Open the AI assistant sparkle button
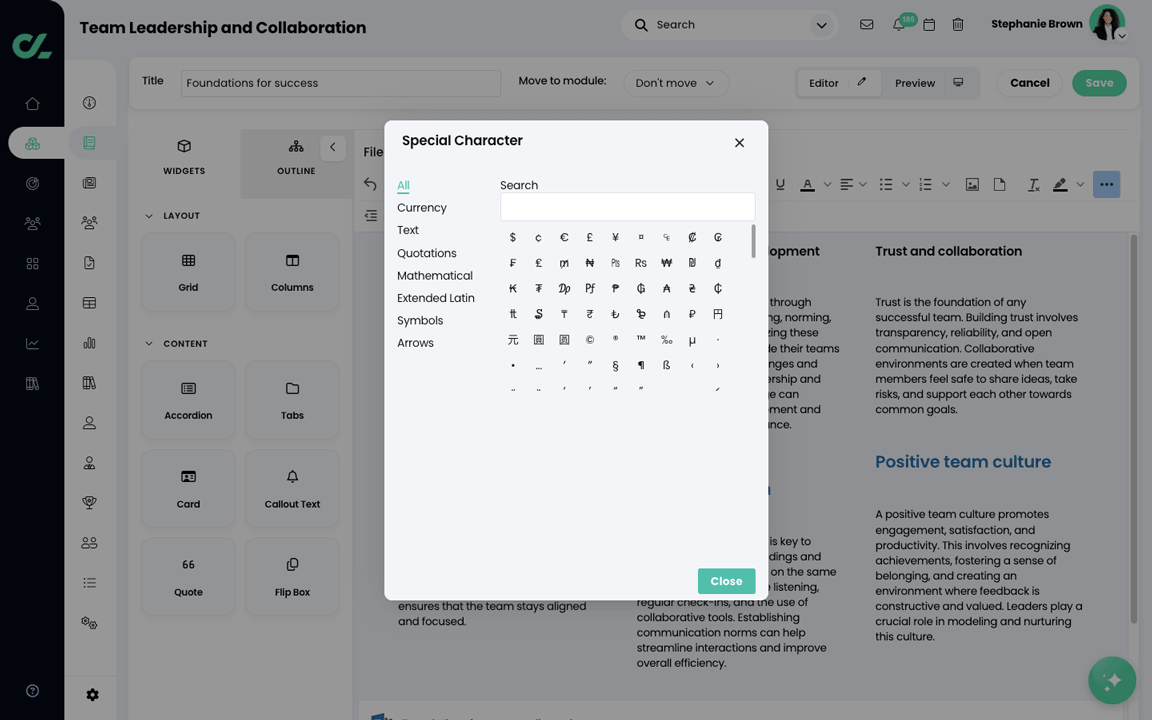This screenshot has width=1152, height=720. pos(1112,680)
